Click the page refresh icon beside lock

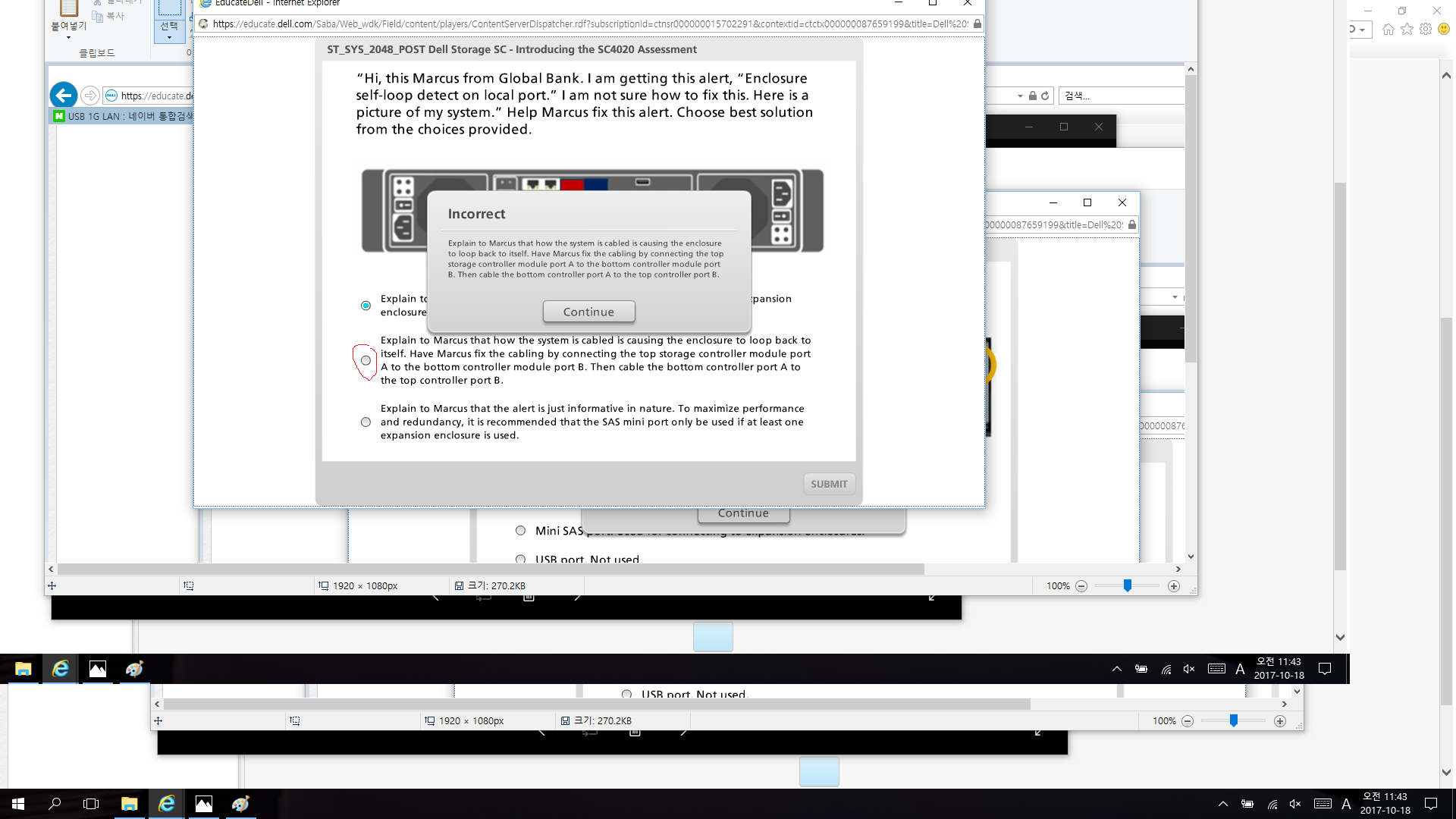tap(1045, 96)
